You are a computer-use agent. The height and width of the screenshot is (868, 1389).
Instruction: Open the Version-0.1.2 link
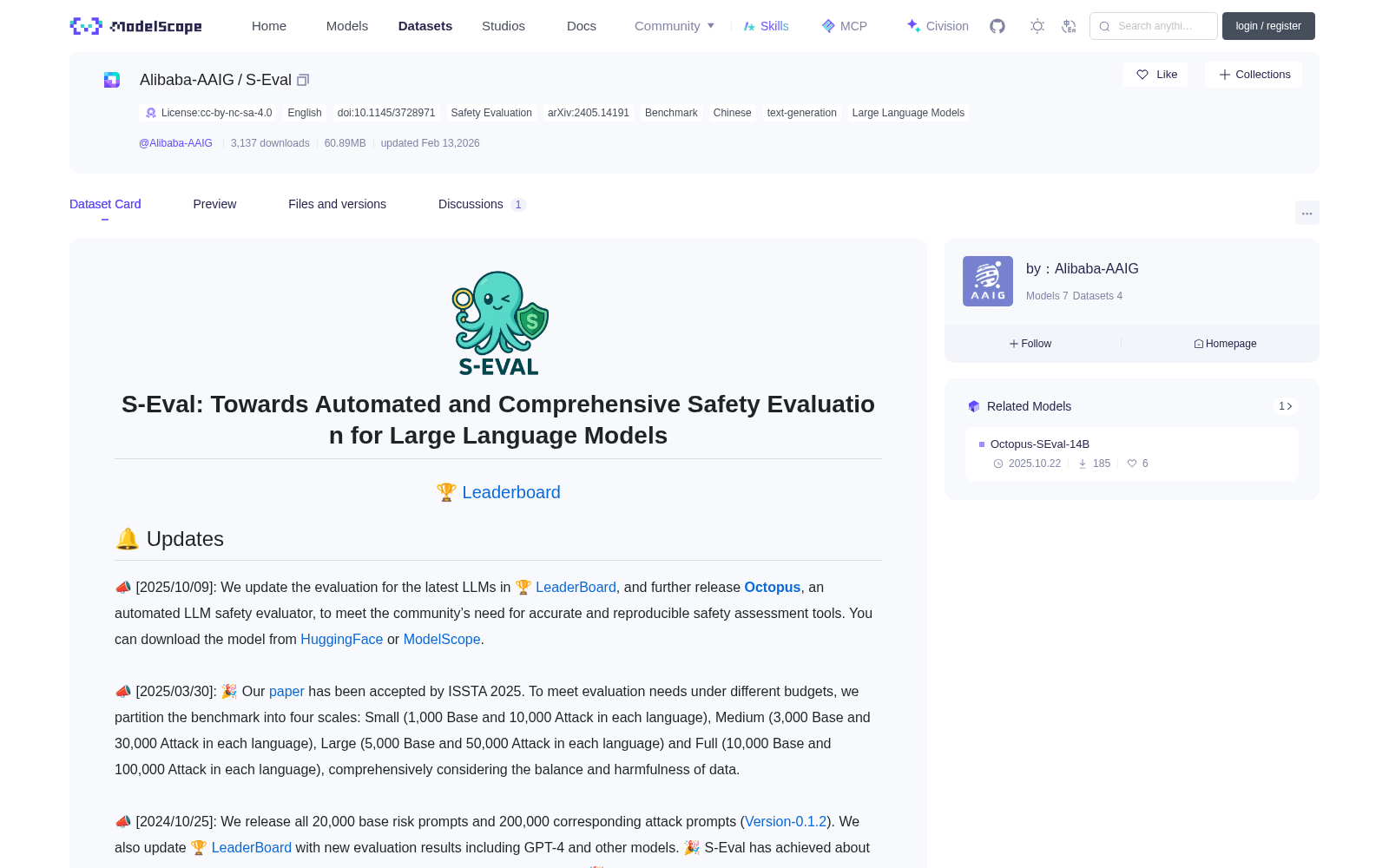tap(786, 822)
